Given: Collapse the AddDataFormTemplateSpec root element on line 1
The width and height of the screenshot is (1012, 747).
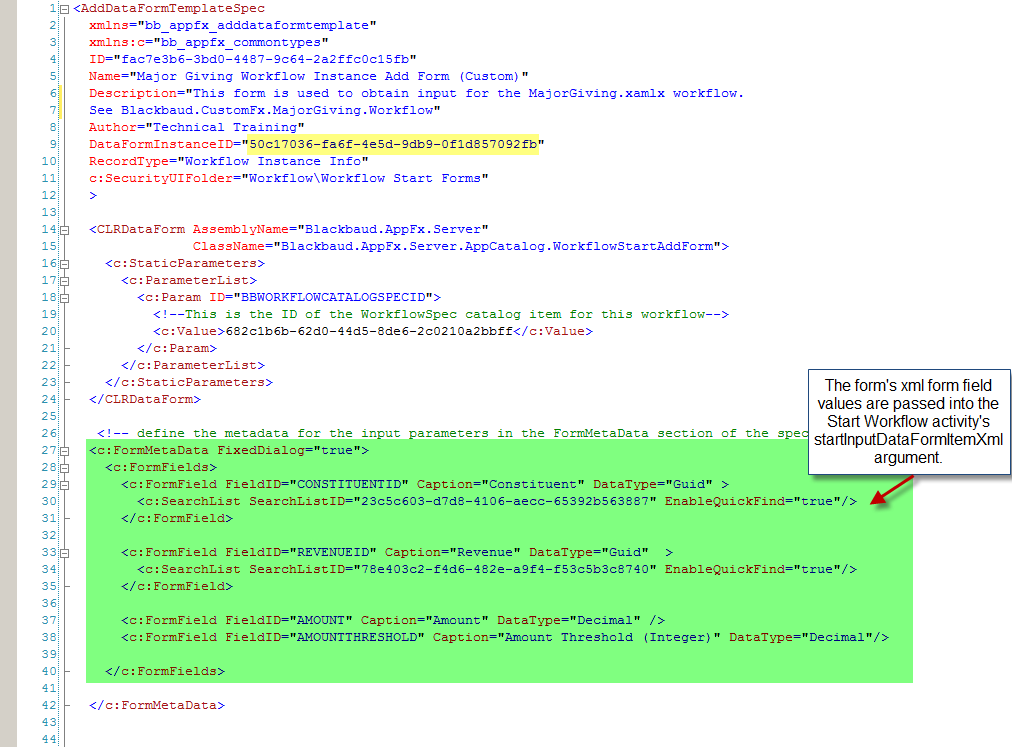Looking at the screenshot, I should [x=64, y=9].
